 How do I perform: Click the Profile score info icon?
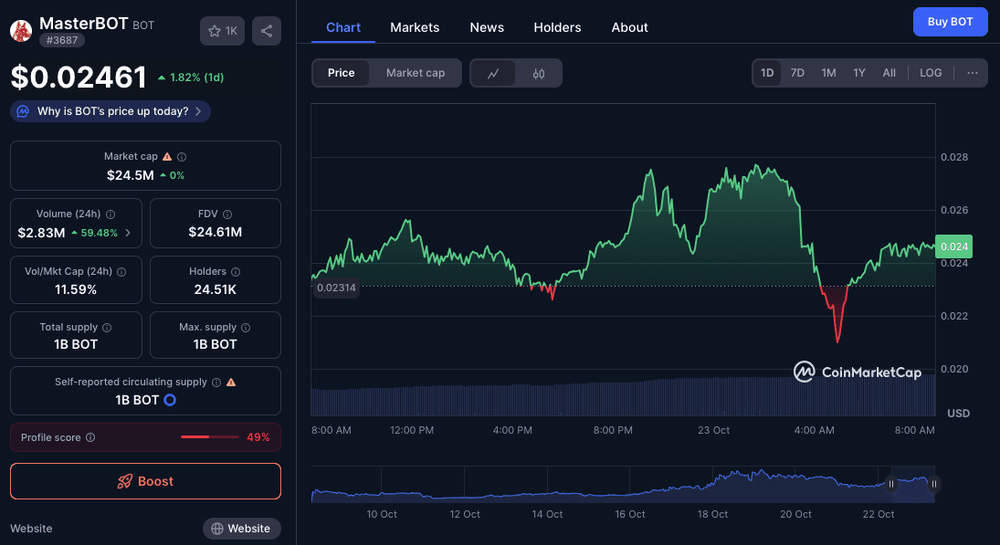click(x=91, y=437)
